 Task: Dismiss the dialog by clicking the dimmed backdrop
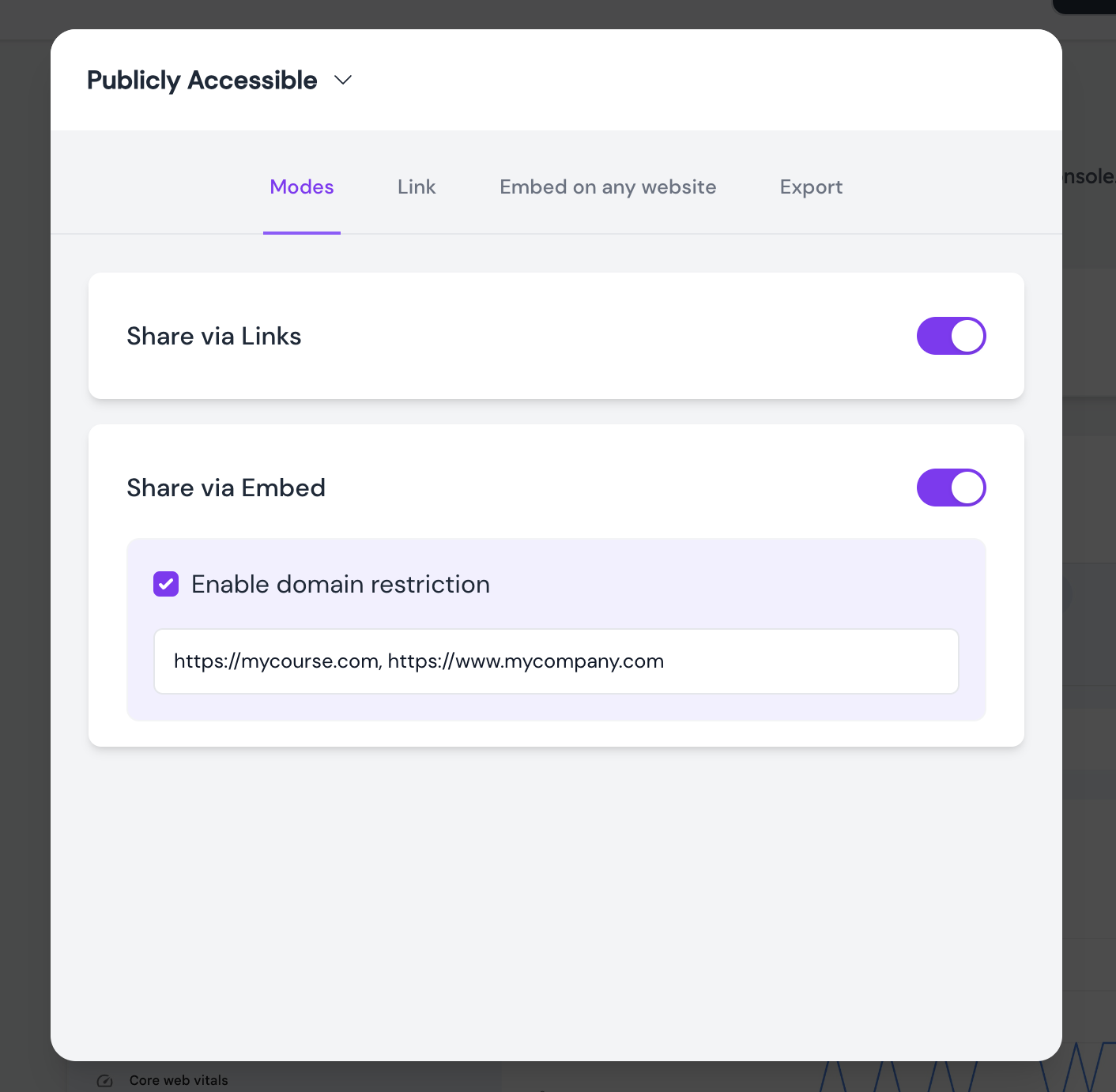point(25,553)
